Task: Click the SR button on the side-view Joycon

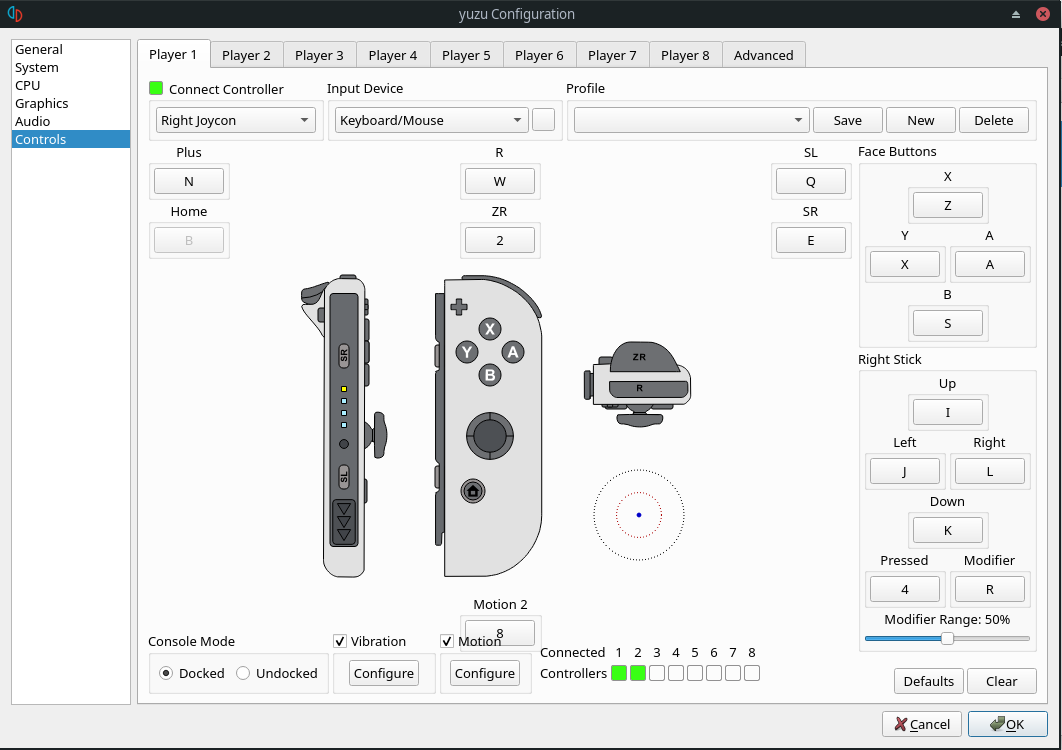Action: coord(344,354)
